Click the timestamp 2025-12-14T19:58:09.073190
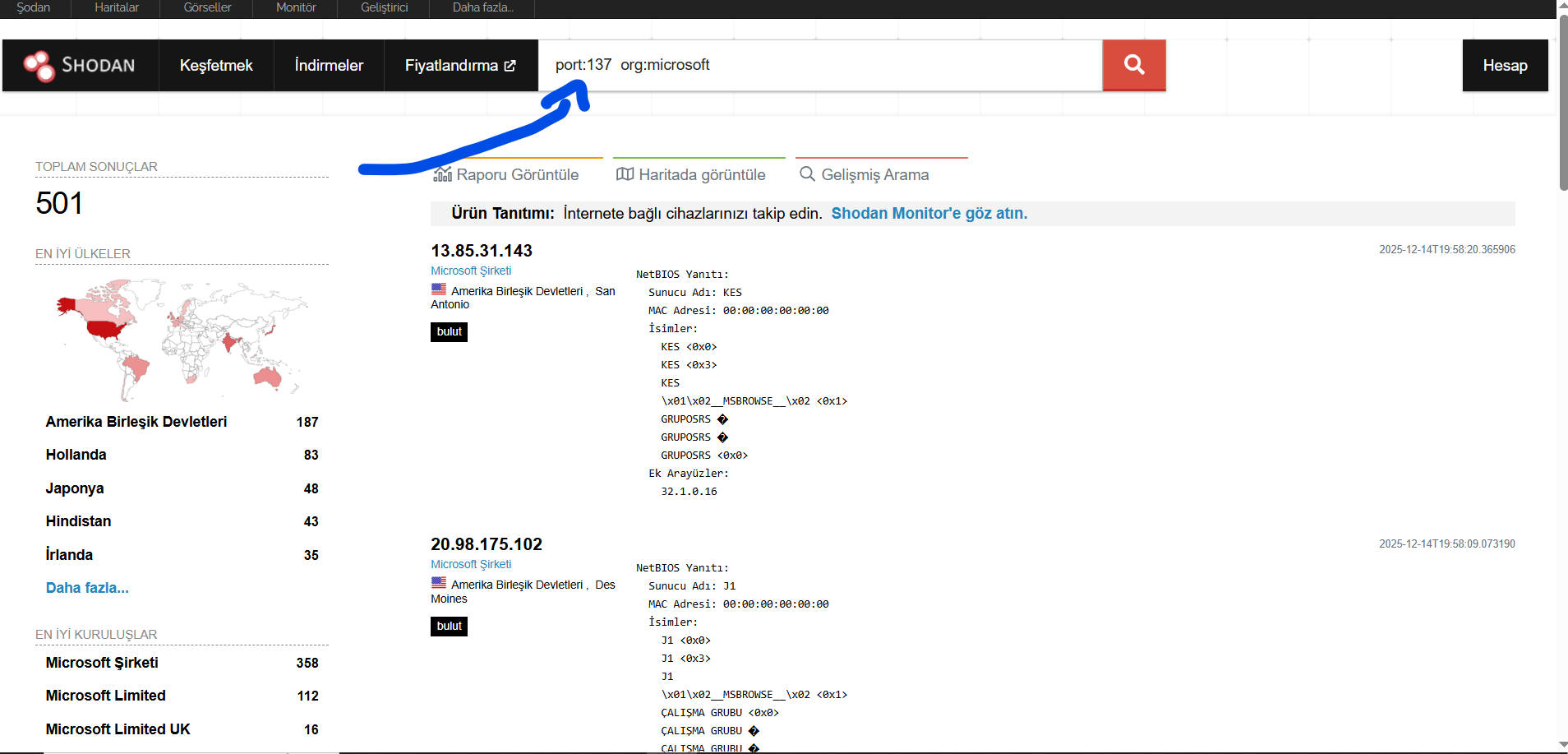Viewport: 1568px width, 754px height. click(x=1447, y=544)
